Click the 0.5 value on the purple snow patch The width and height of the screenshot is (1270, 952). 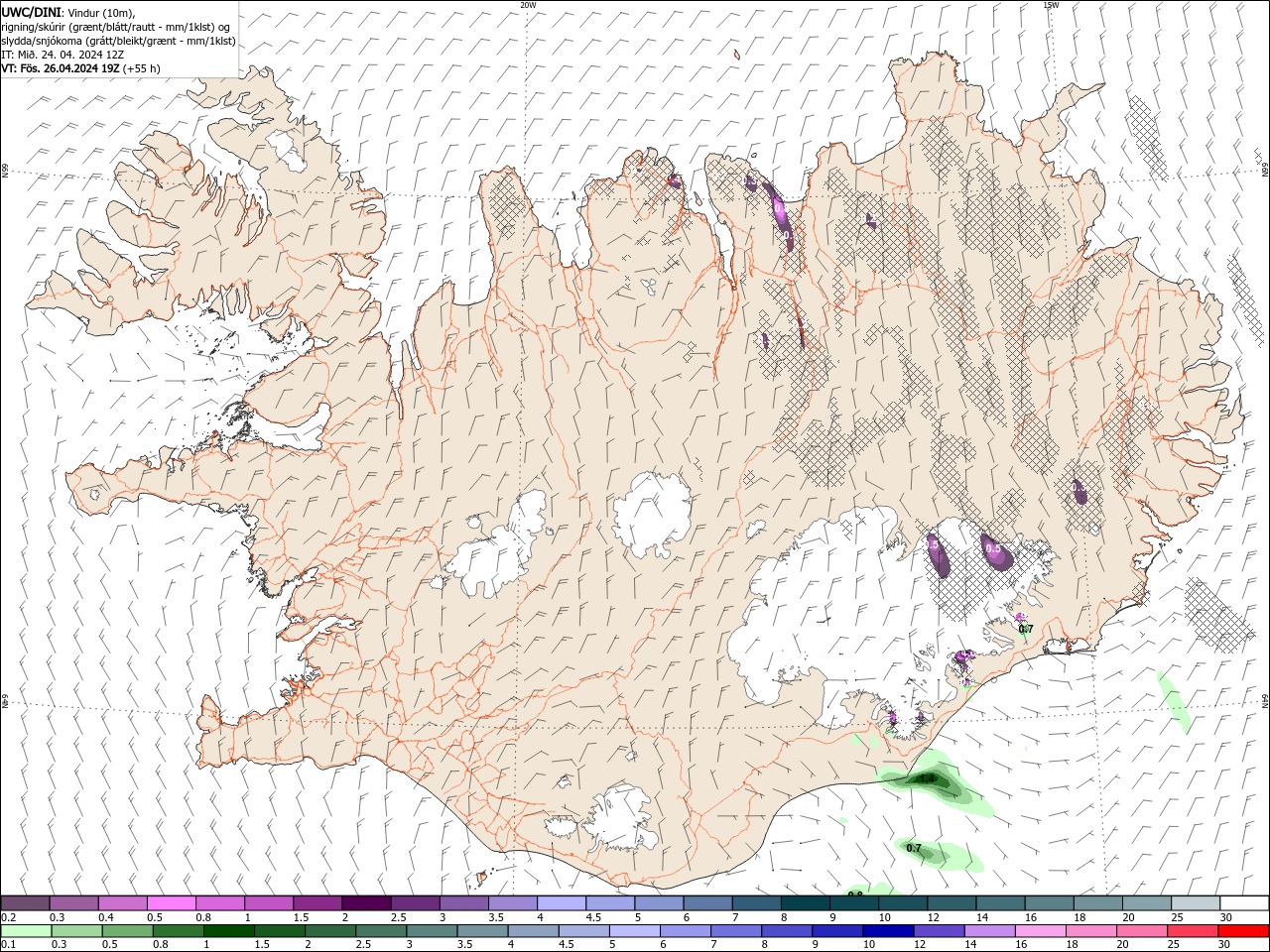(993, 548)
